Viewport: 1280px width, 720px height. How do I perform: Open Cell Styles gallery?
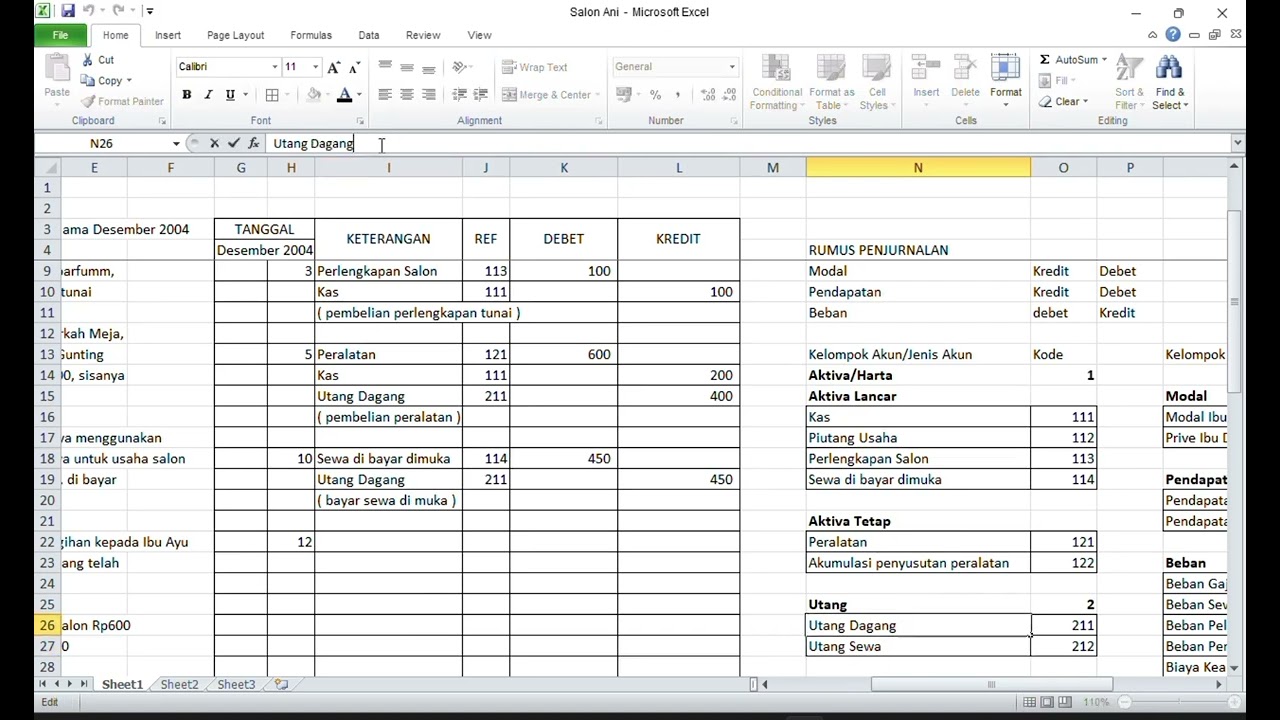click(x=876, y=82)
